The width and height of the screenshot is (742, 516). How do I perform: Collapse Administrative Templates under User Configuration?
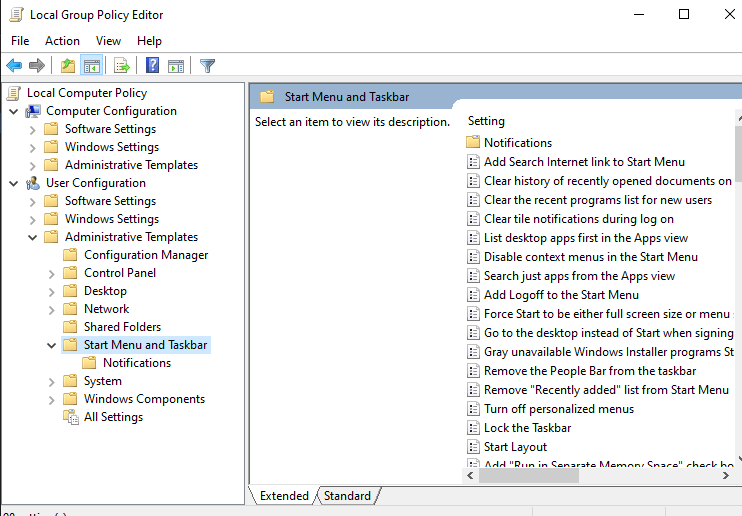[x=33, y=238]
